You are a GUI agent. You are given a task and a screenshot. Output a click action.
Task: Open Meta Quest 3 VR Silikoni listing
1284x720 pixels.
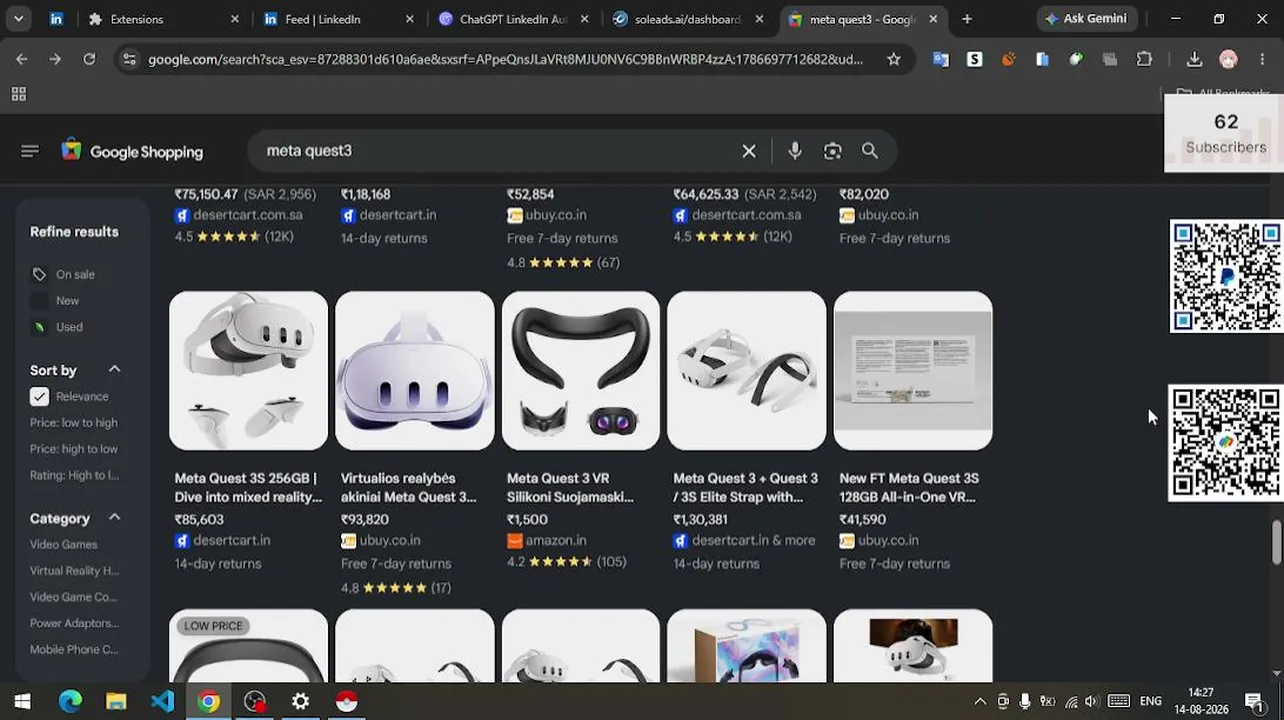pos(570,488)
